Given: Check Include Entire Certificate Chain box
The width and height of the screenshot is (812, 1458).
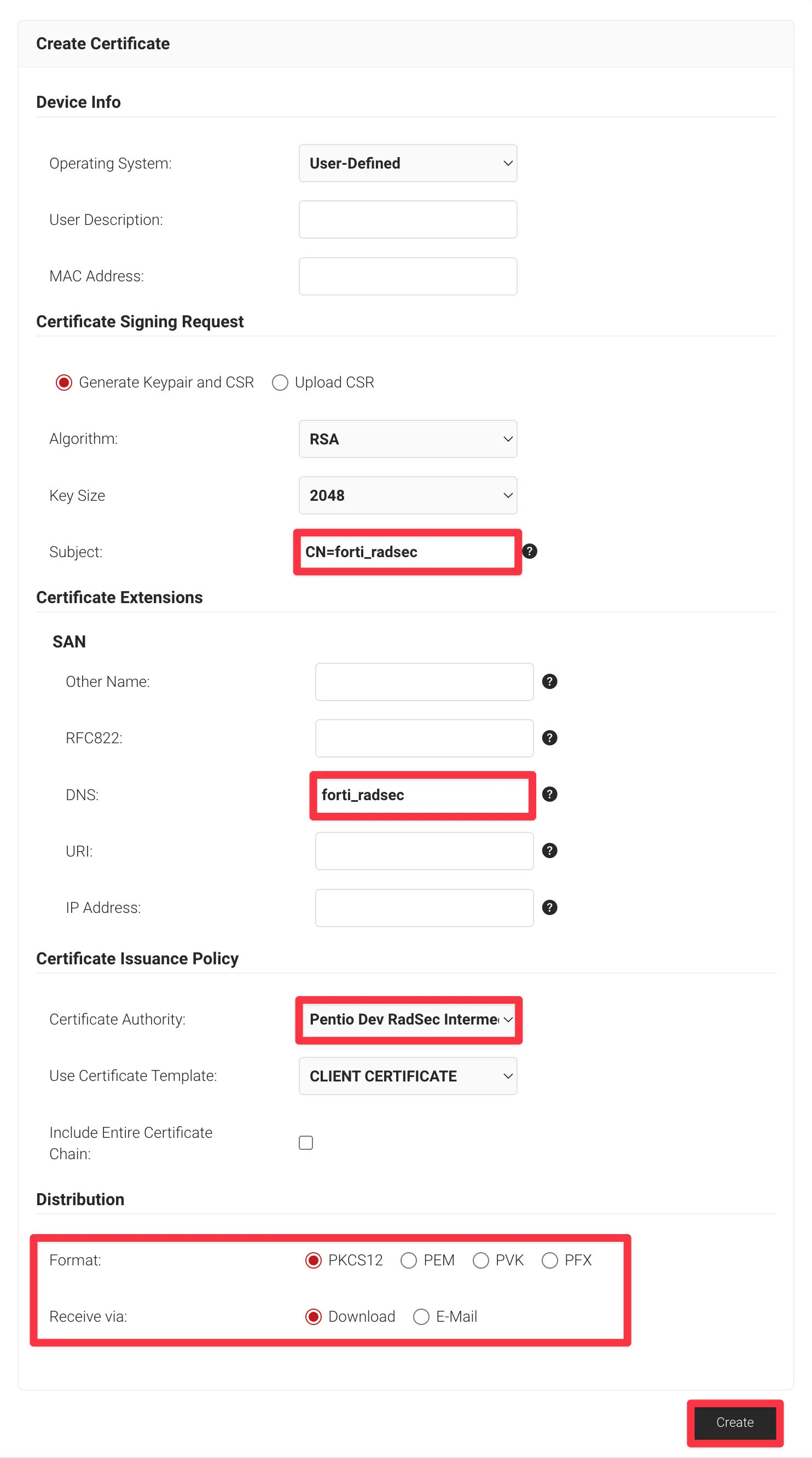Looking at the screenshot, I should point(305,1143).
